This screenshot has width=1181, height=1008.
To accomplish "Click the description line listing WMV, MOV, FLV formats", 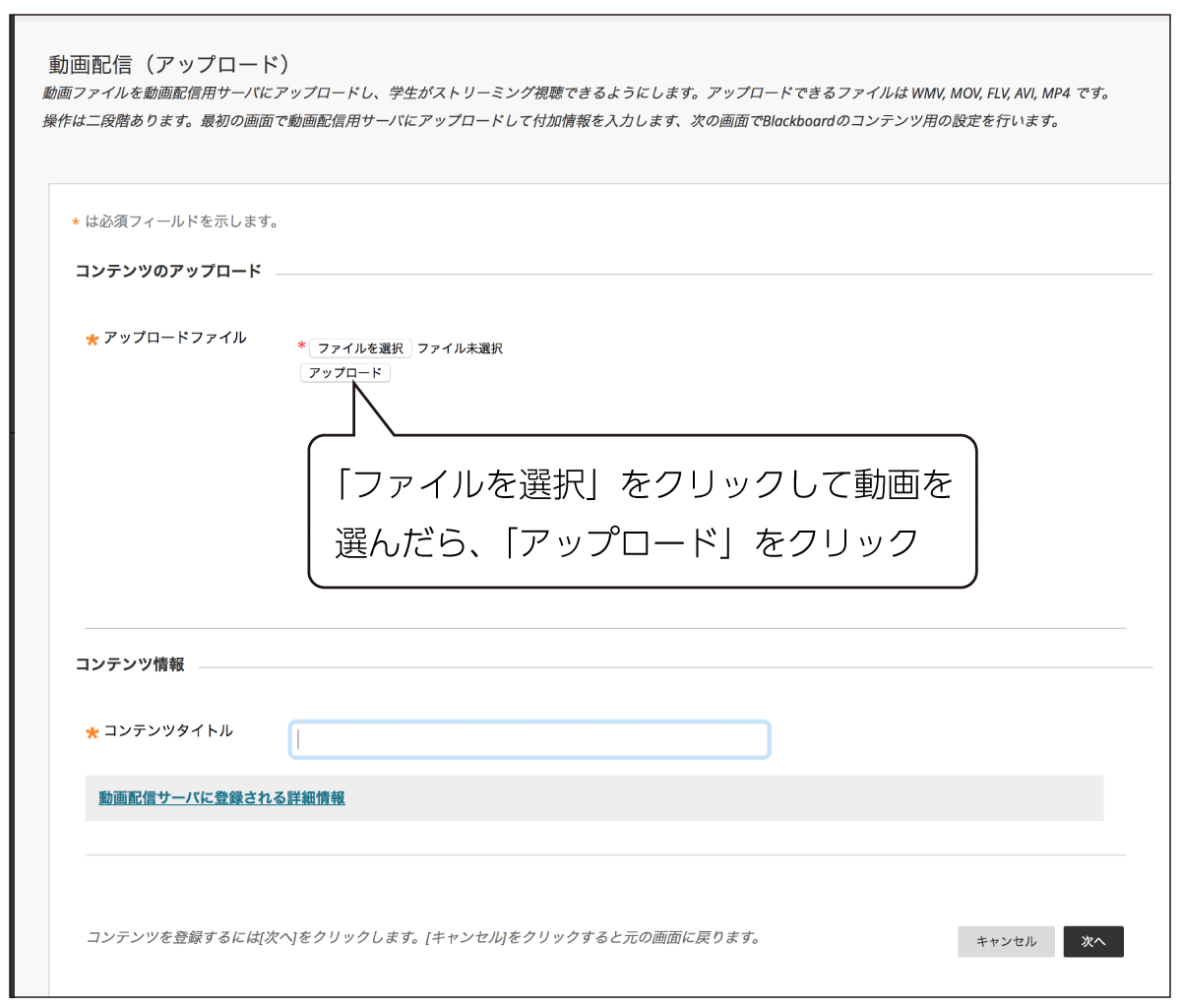I will pyautogui.click(x=576, y=94).
